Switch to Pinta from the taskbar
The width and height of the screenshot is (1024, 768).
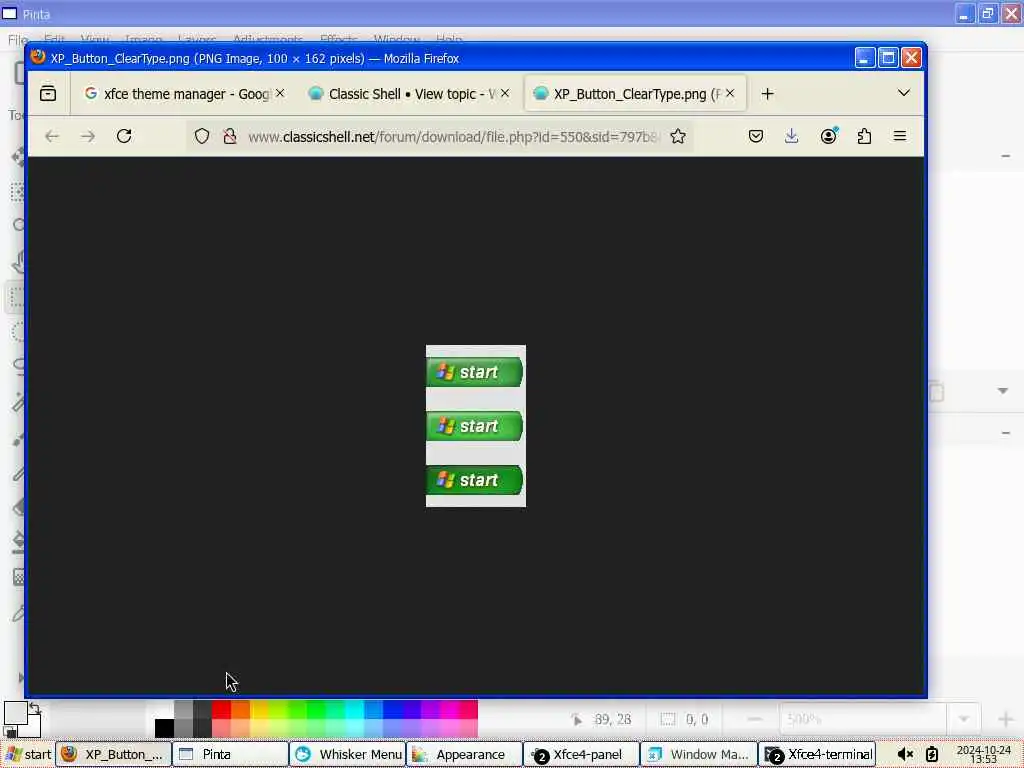pyautogui.click(x=231, y=754)
